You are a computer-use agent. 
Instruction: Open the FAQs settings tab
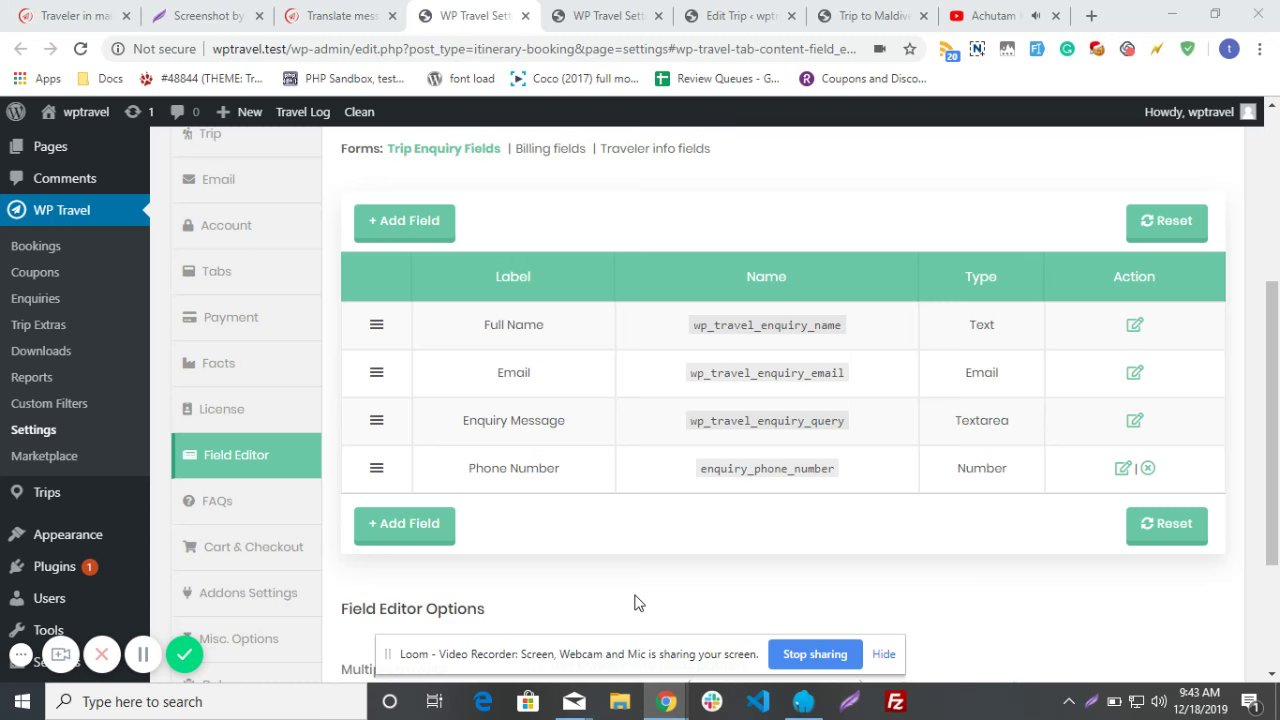pyautogui.click(x=246, y=501)
